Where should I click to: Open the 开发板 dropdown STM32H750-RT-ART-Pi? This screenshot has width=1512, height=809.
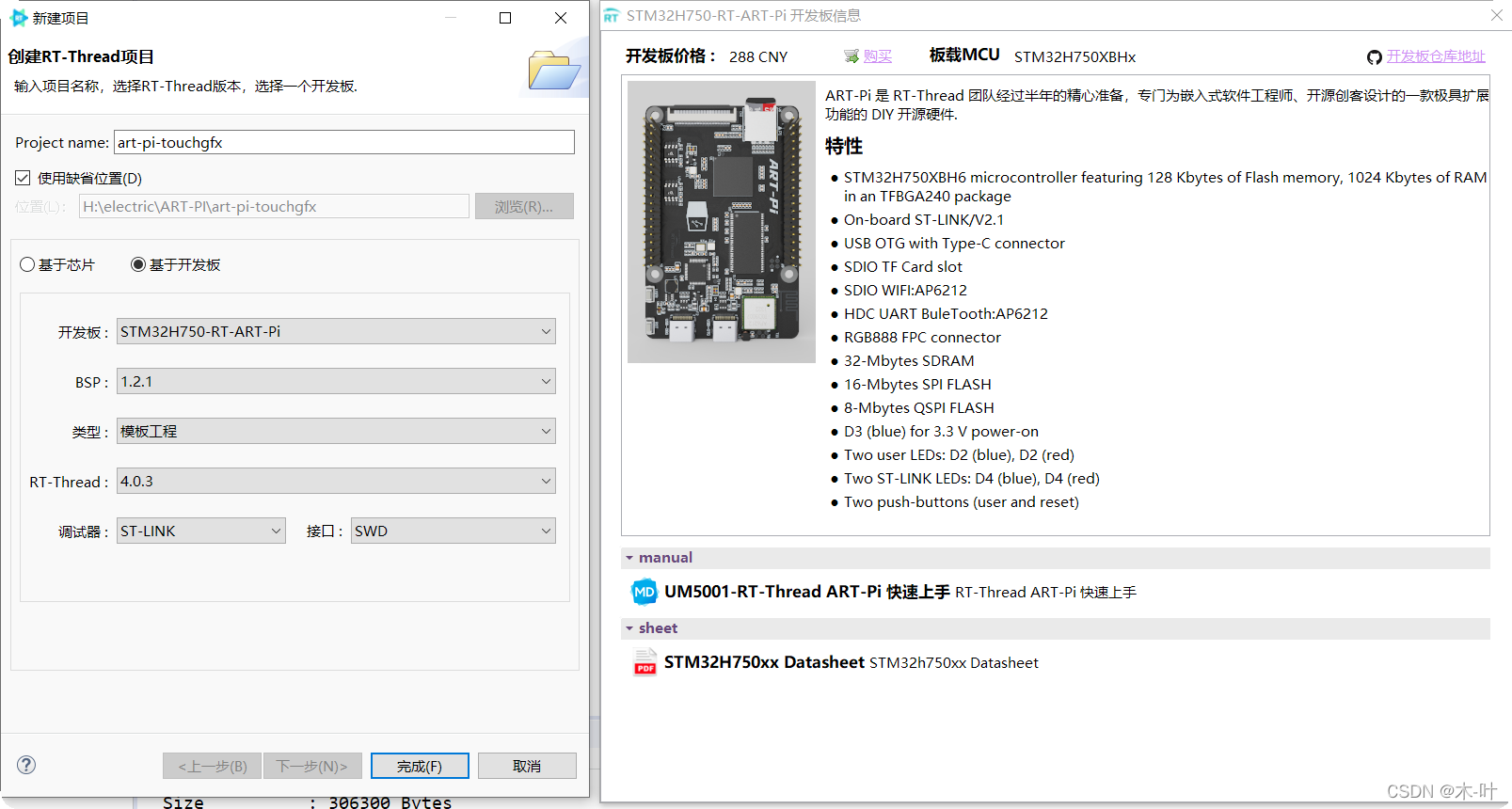tap(336, 331)
